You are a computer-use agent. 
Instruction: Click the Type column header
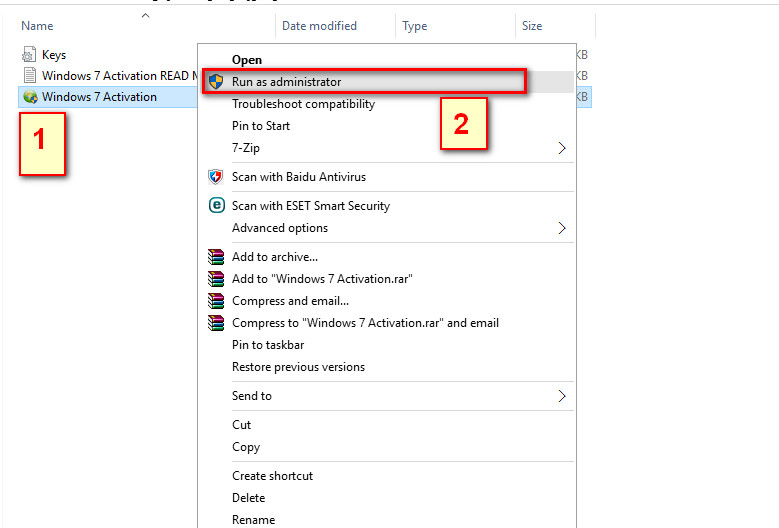pos(415,26)
